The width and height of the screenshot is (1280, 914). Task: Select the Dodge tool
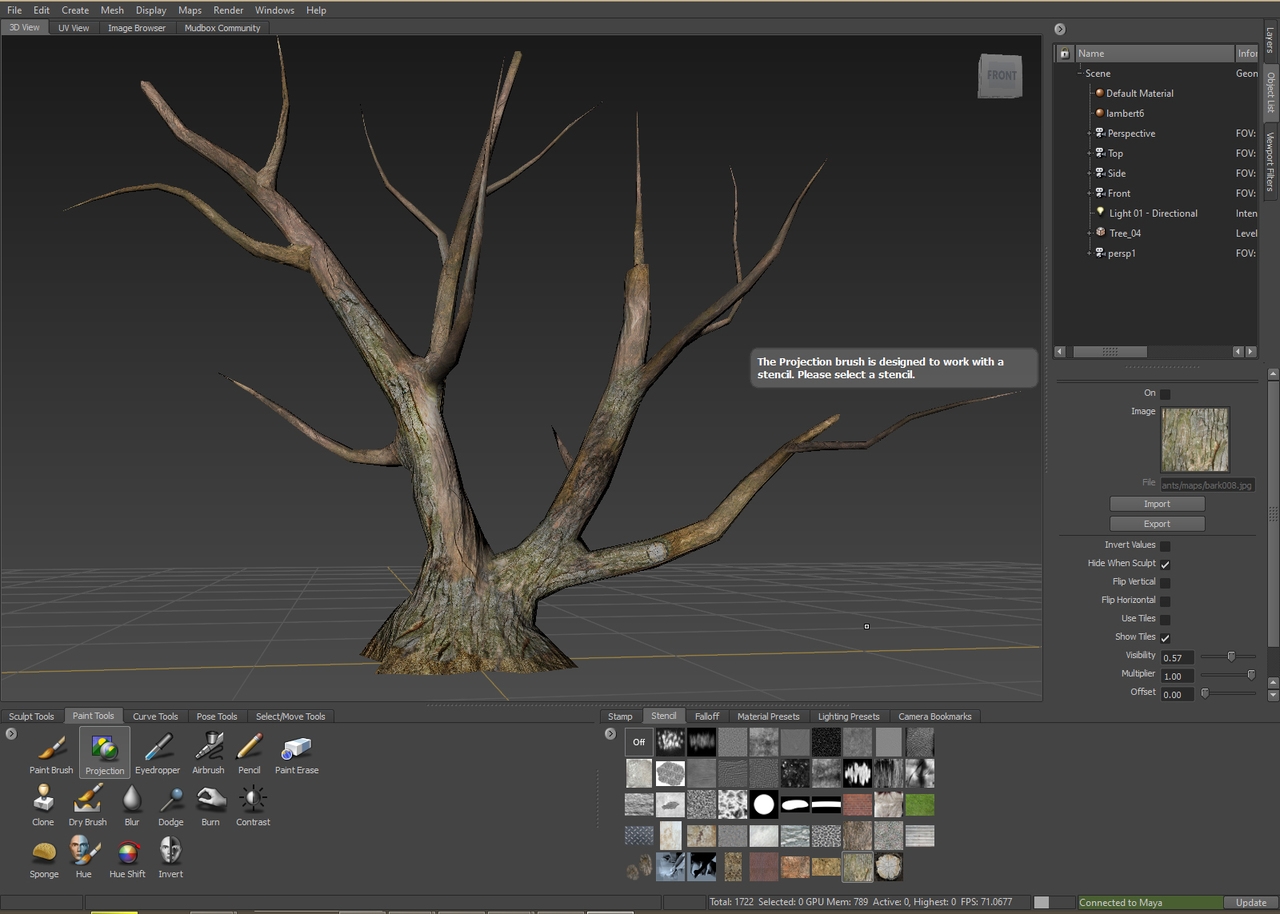point(171,805)
